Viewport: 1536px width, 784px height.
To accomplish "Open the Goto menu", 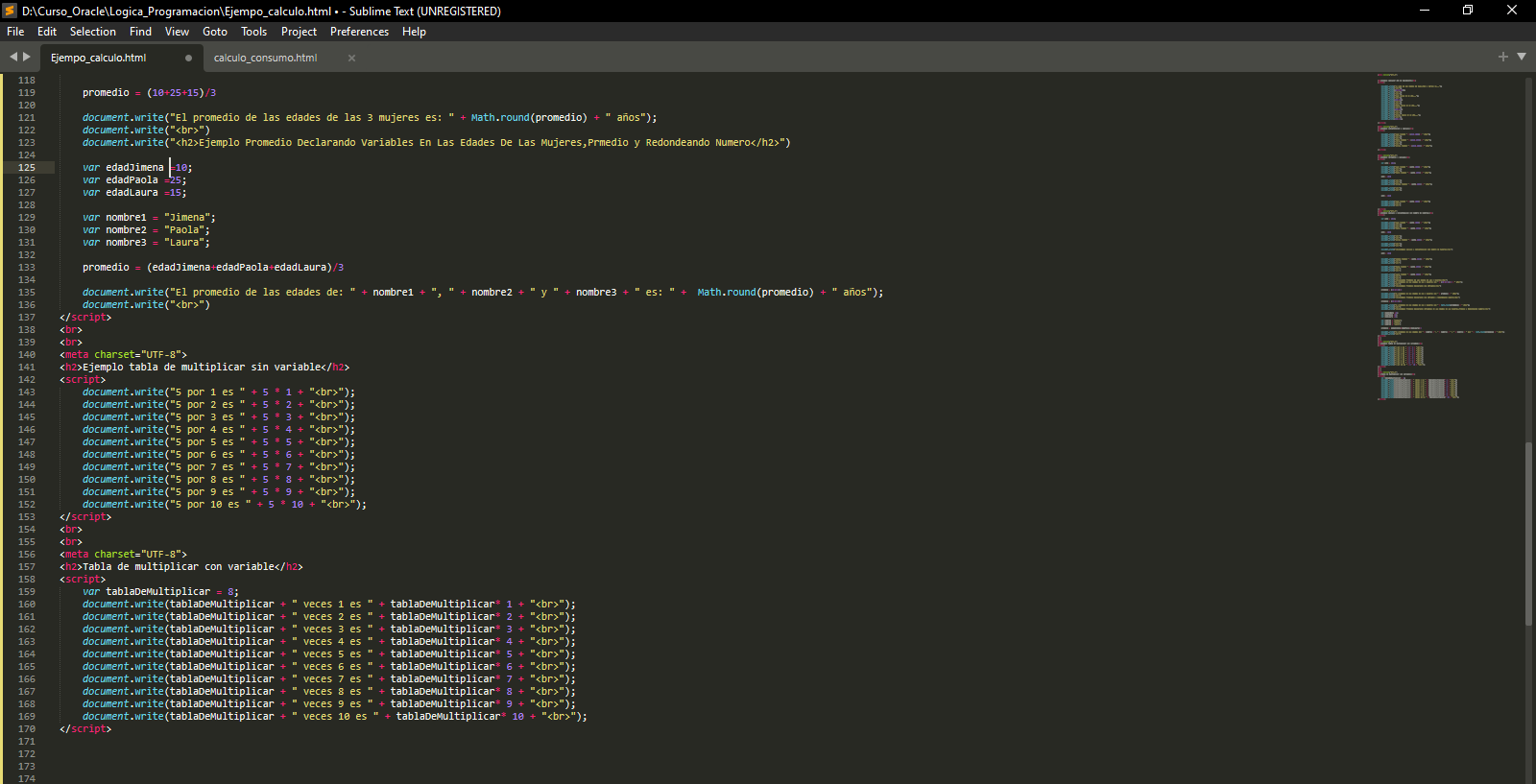I will [215, 32].
